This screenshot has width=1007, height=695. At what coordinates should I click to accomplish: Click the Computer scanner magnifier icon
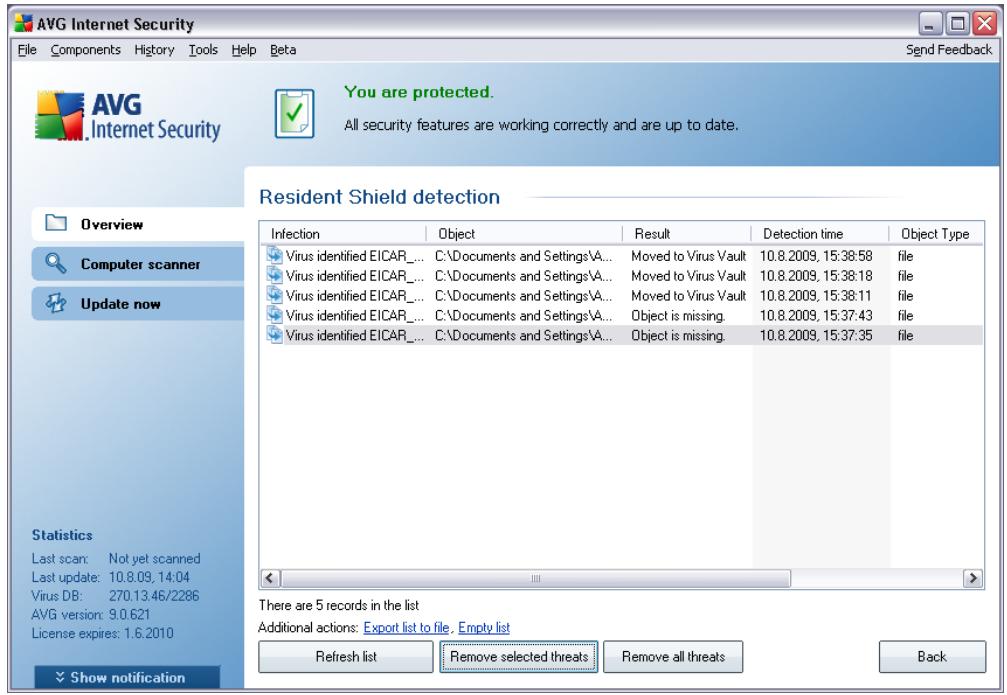[x=56, y=263]
